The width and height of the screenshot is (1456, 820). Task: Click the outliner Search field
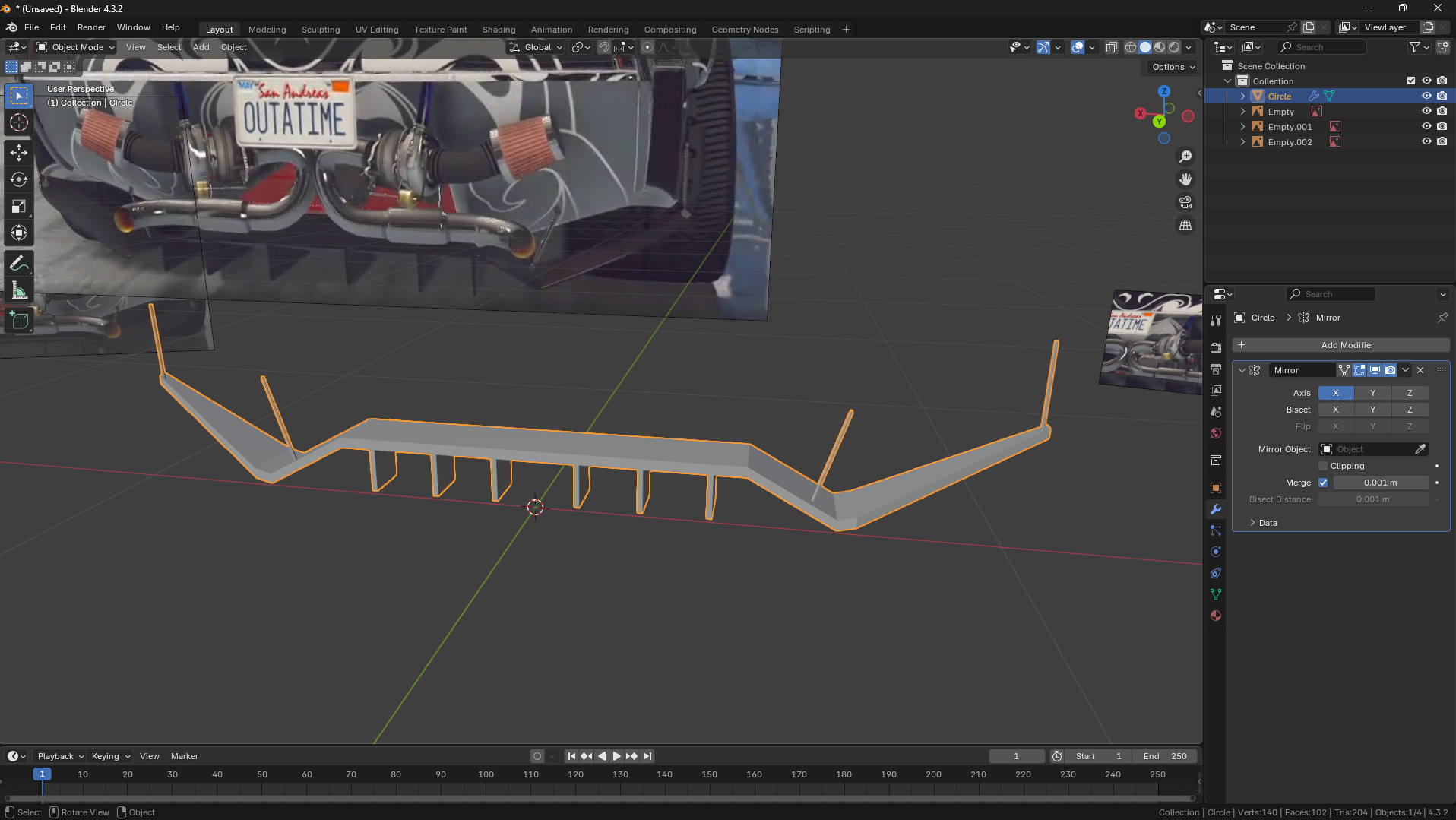pyautogui.click(x=1321, y=47)
